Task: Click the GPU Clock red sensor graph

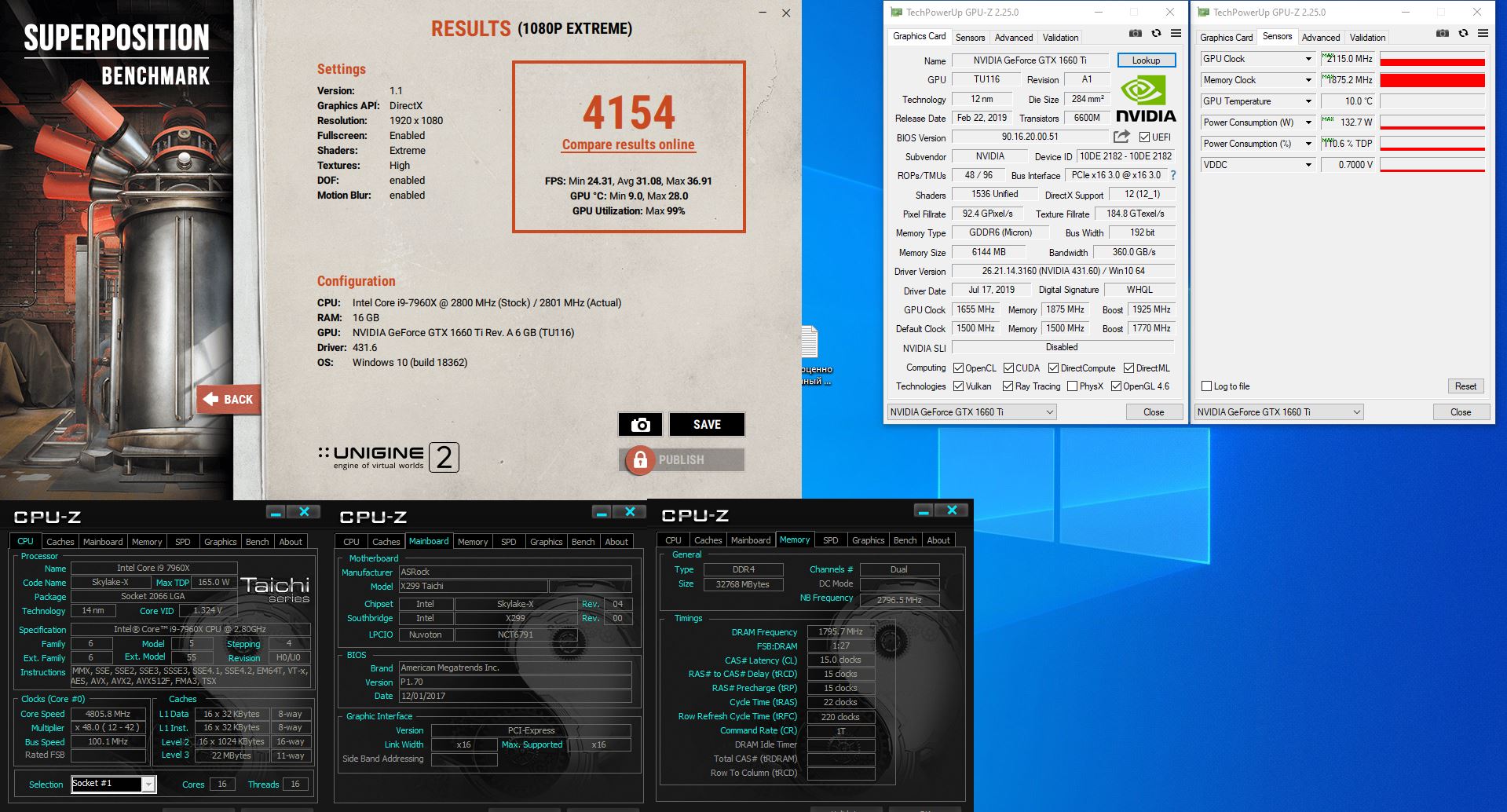Action: click(1432, 59)
